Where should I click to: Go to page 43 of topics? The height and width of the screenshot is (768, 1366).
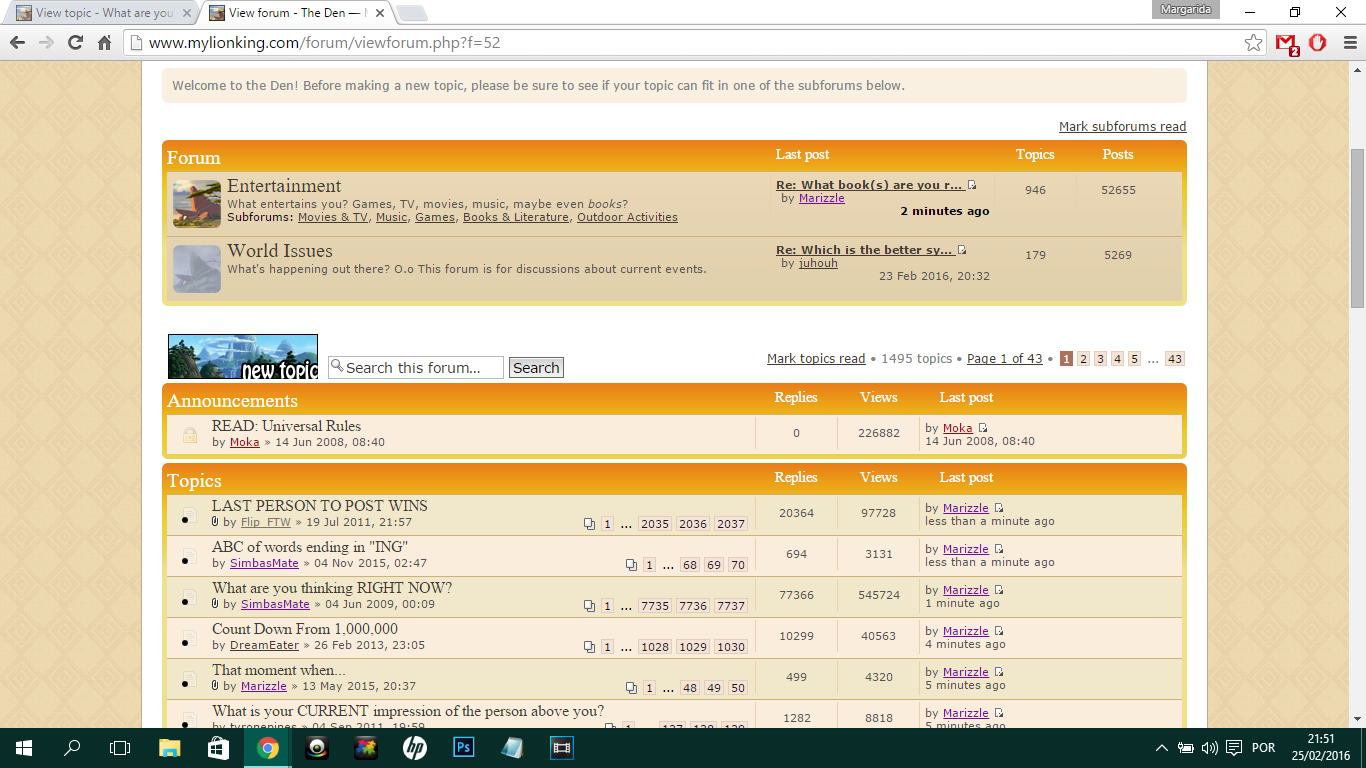(x=1174, y=359)
